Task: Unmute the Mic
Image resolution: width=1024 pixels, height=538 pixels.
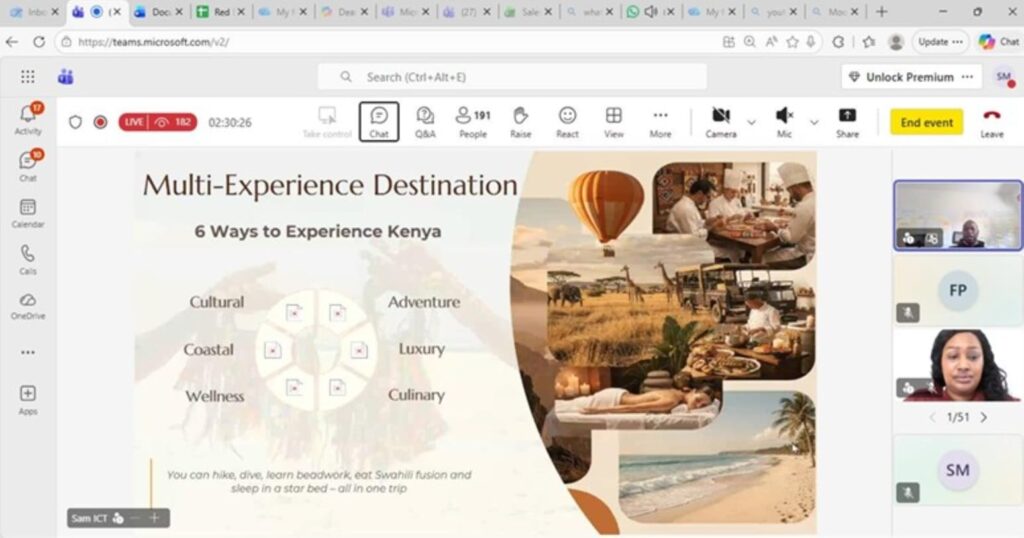Action: tap(784, 122)
